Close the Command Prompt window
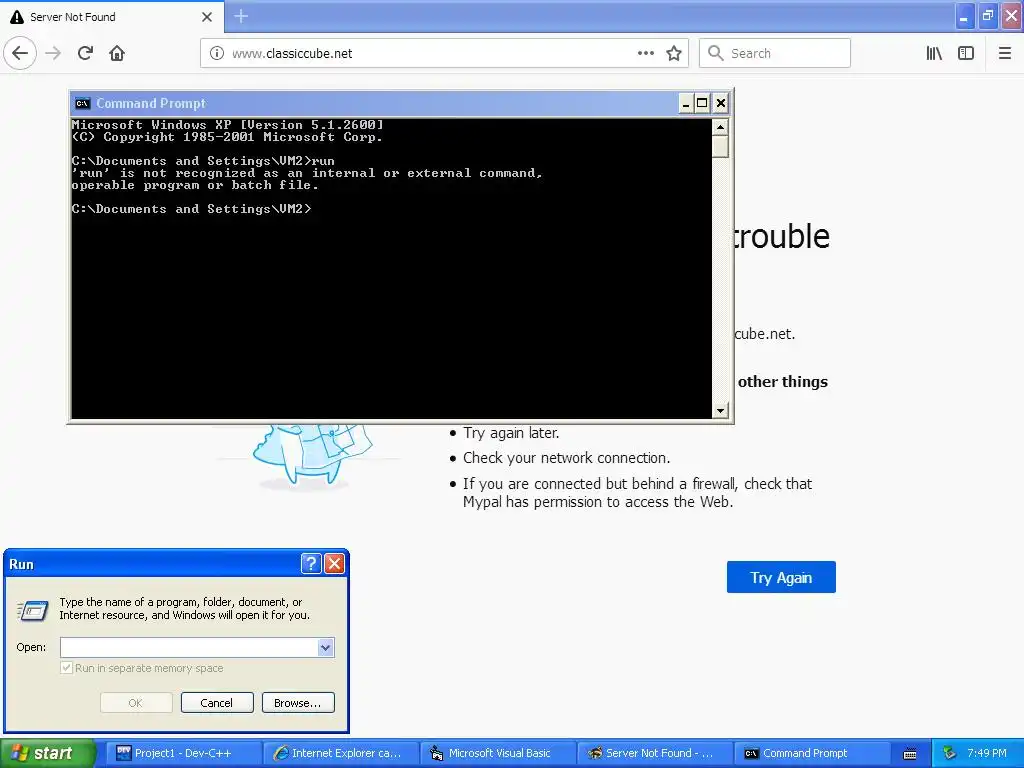The image size is (1024, 768). tap(720, 103)
